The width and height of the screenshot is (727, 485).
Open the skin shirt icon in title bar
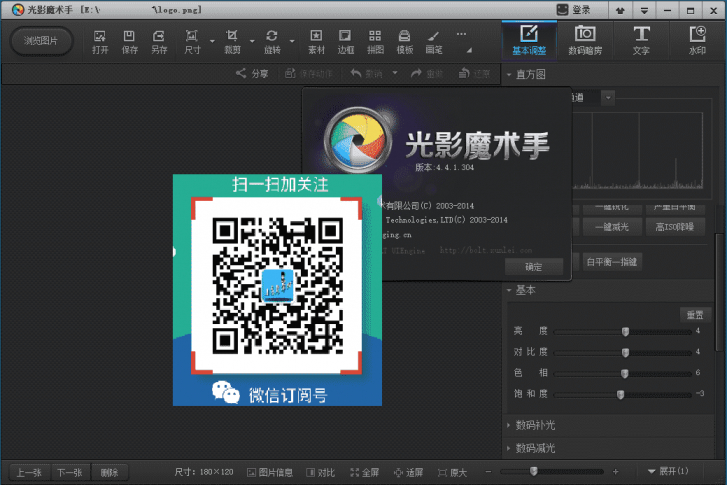620,10
